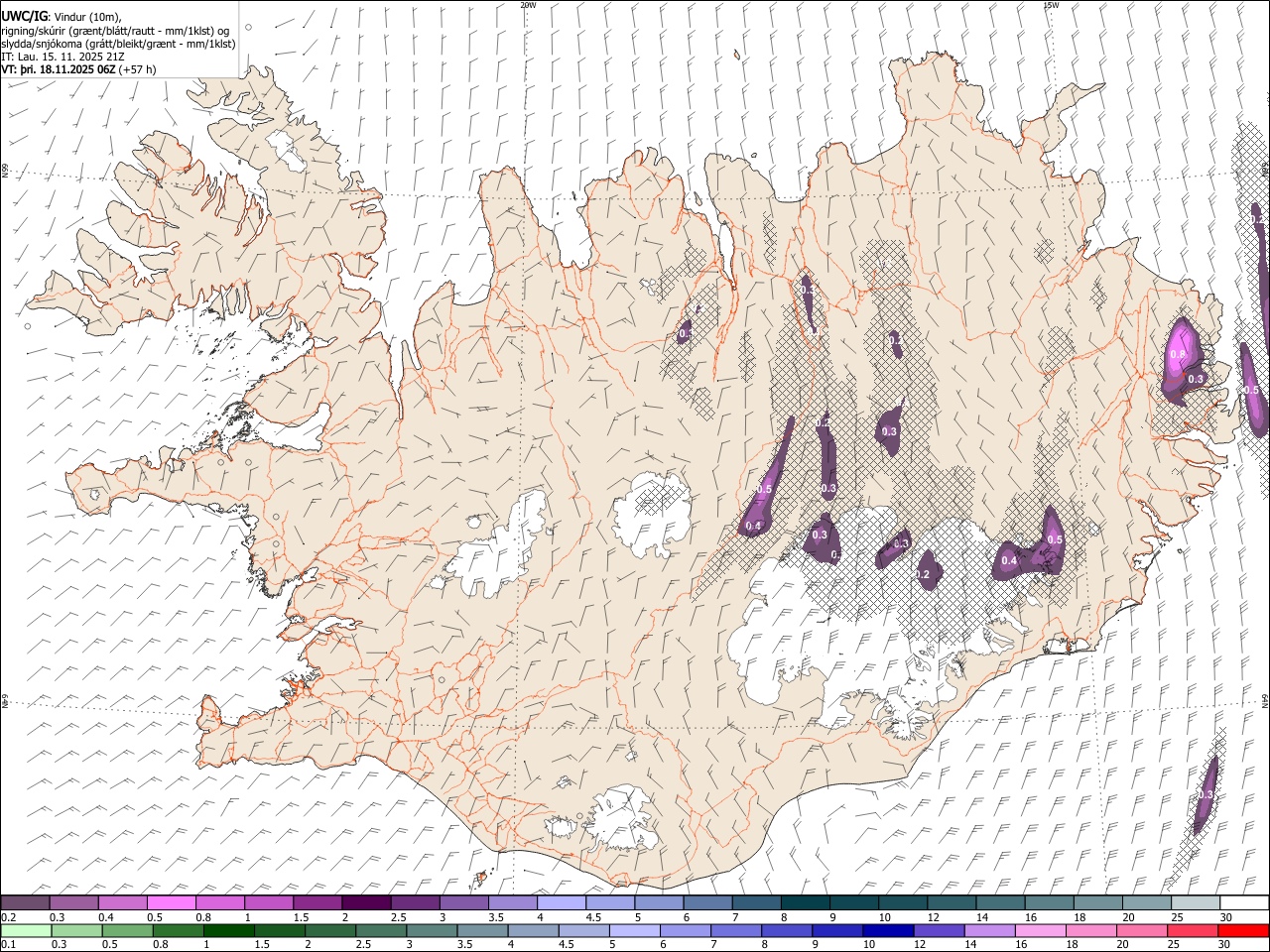Click the Hofsjökull glacier white area
This screenshot has width=1270, height=952.
652,514
